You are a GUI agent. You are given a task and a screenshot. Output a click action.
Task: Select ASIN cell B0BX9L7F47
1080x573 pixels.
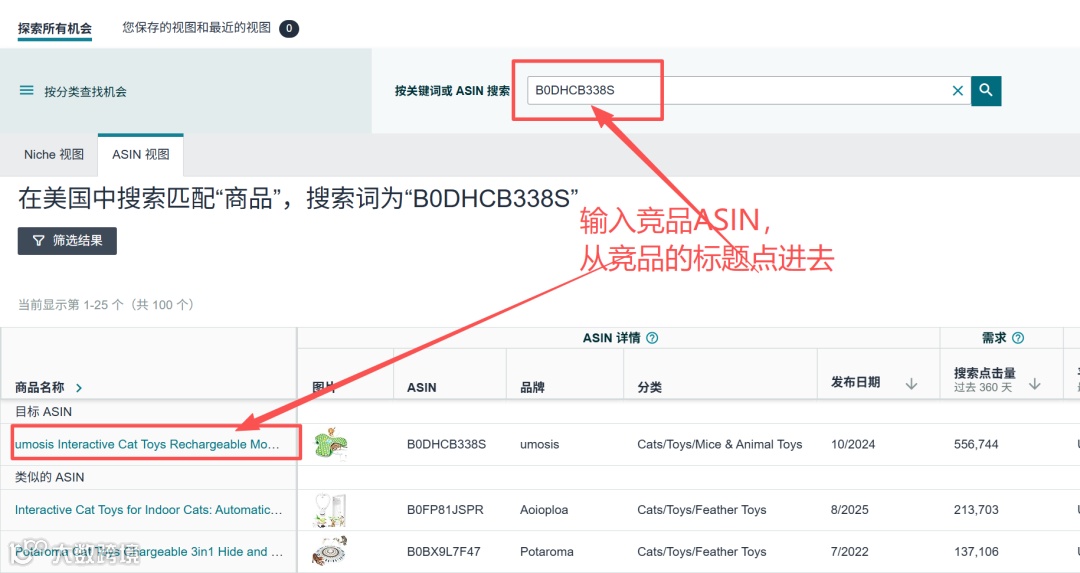click(x=444, y=552)
